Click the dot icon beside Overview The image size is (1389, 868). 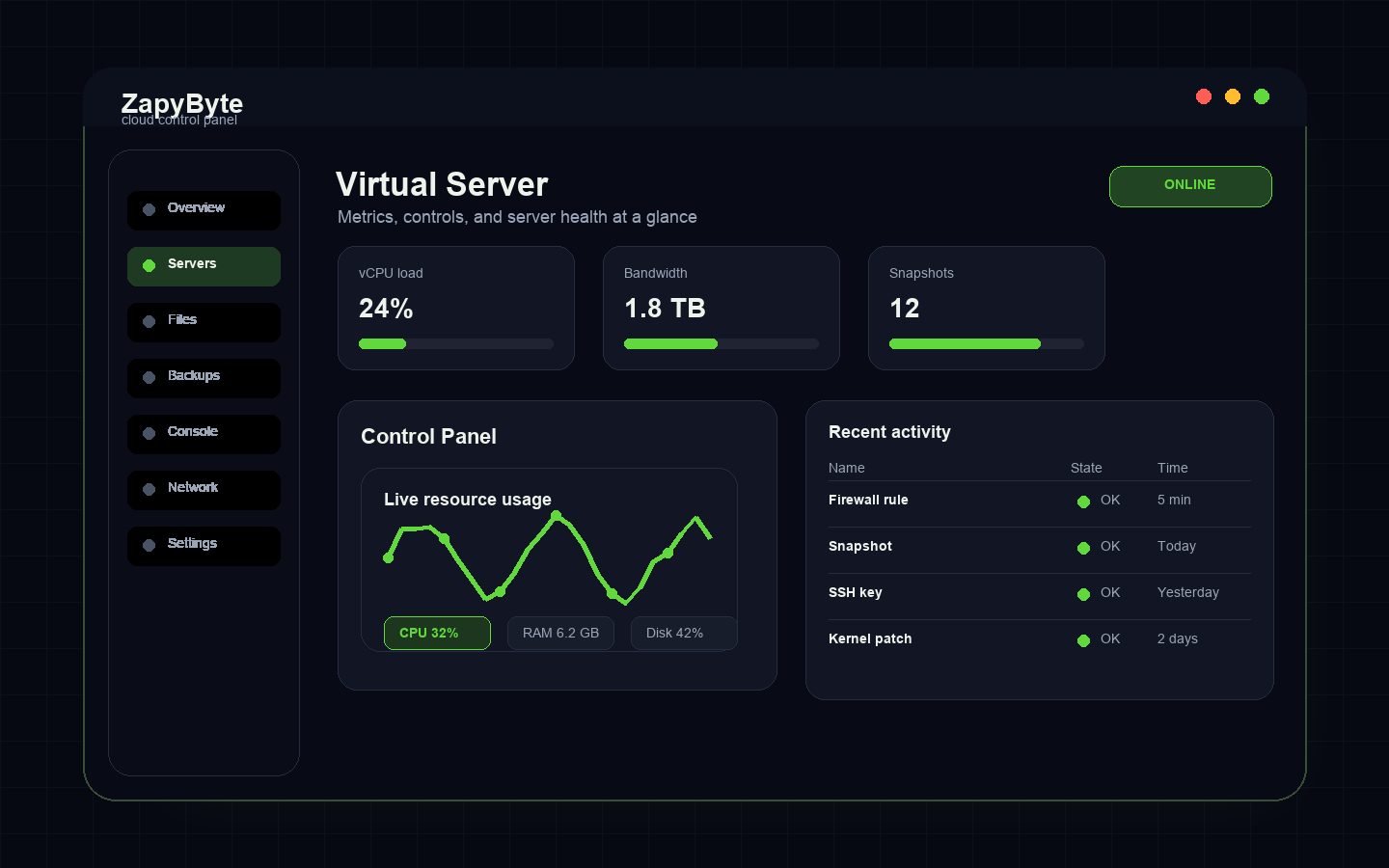150,210
